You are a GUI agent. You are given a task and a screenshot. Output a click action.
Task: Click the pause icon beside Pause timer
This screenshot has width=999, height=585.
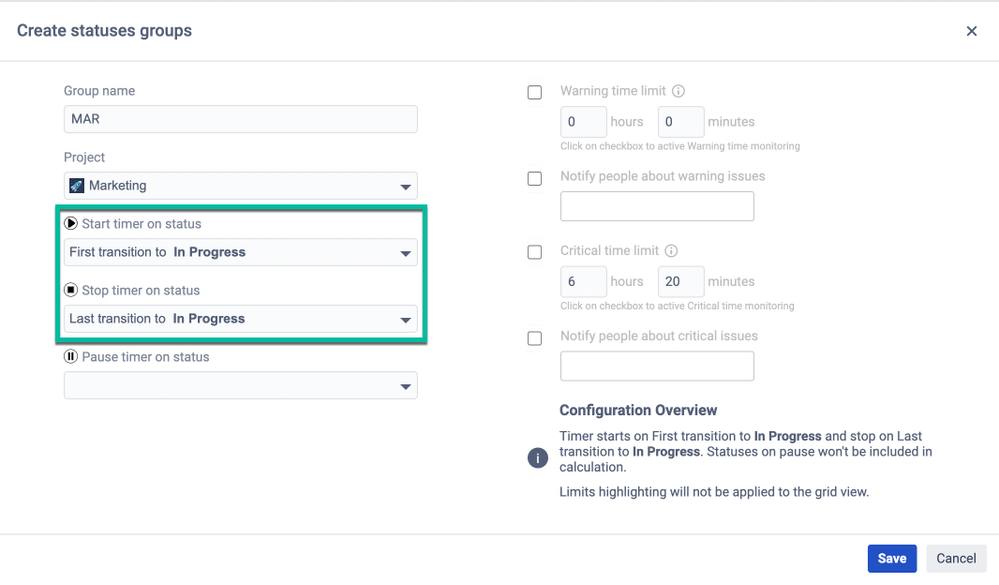71,357
